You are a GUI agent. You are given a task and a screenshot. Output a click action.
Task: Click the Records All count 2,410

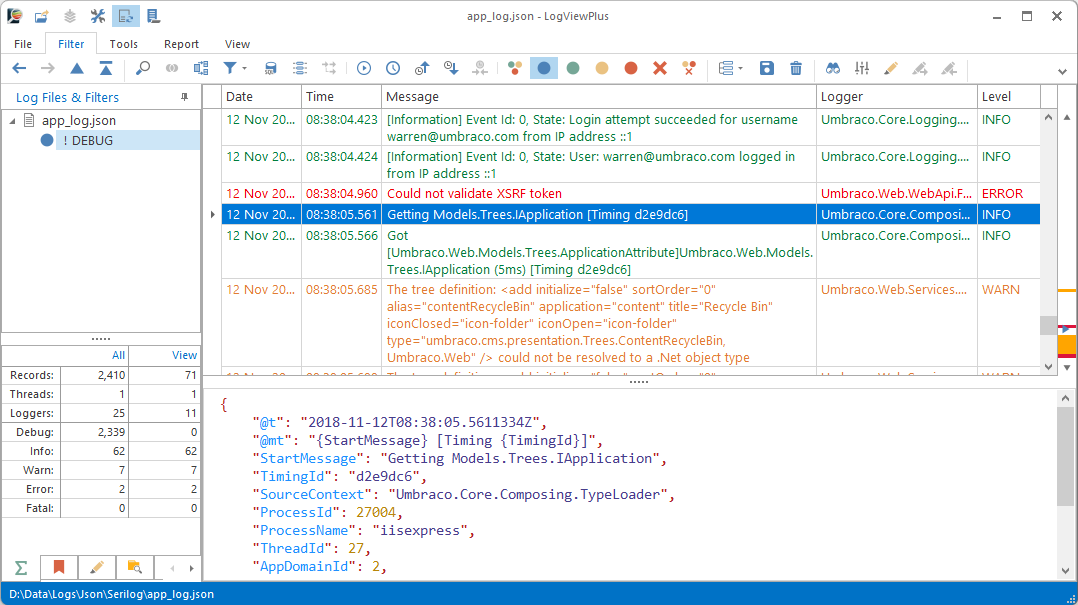pyautogui.click(x=111, y=375)
